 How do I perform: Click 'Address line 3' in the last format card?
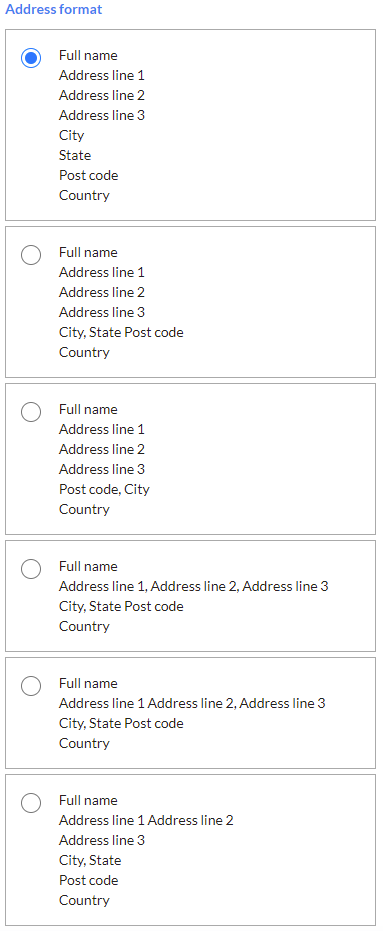point(102,840)
